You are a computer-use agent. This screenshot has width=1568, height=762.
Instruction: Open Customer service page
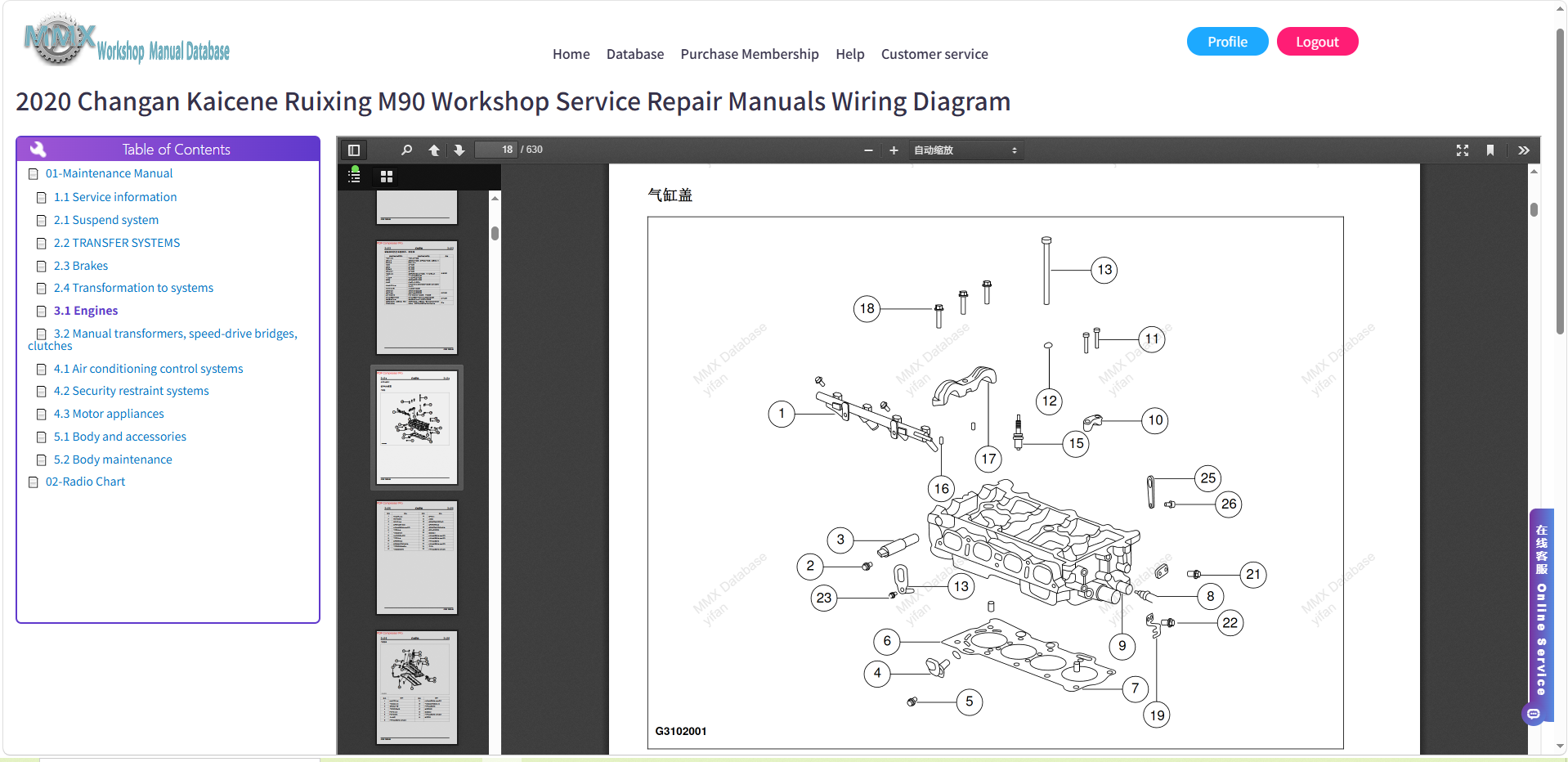[934, 54]
